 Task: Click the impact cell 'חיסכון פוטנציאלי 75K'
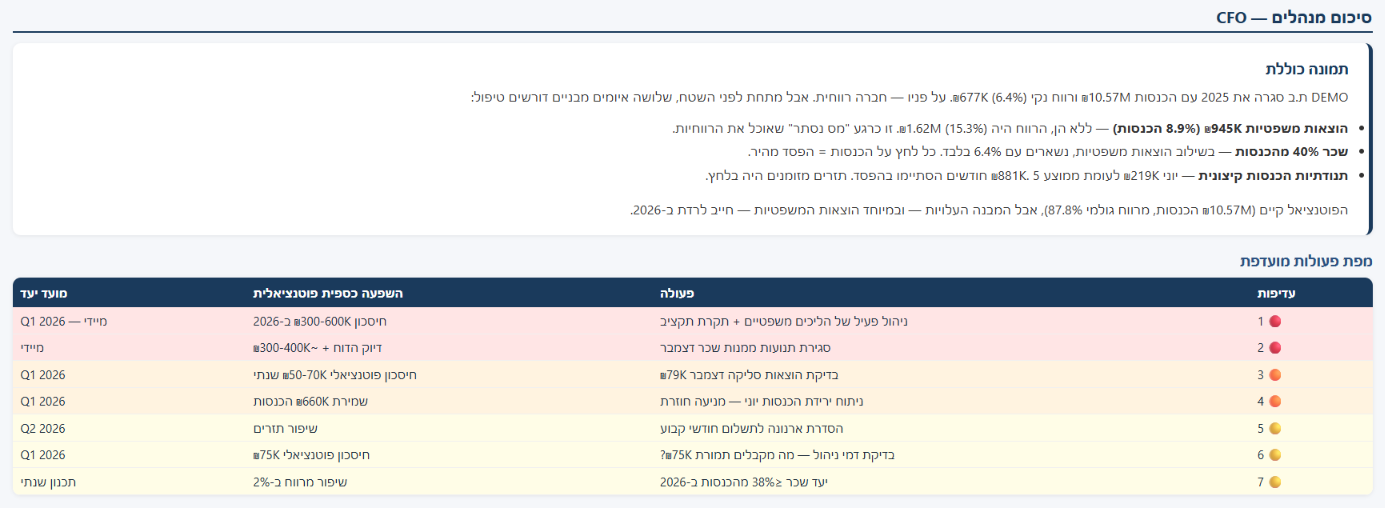[312, 455]
